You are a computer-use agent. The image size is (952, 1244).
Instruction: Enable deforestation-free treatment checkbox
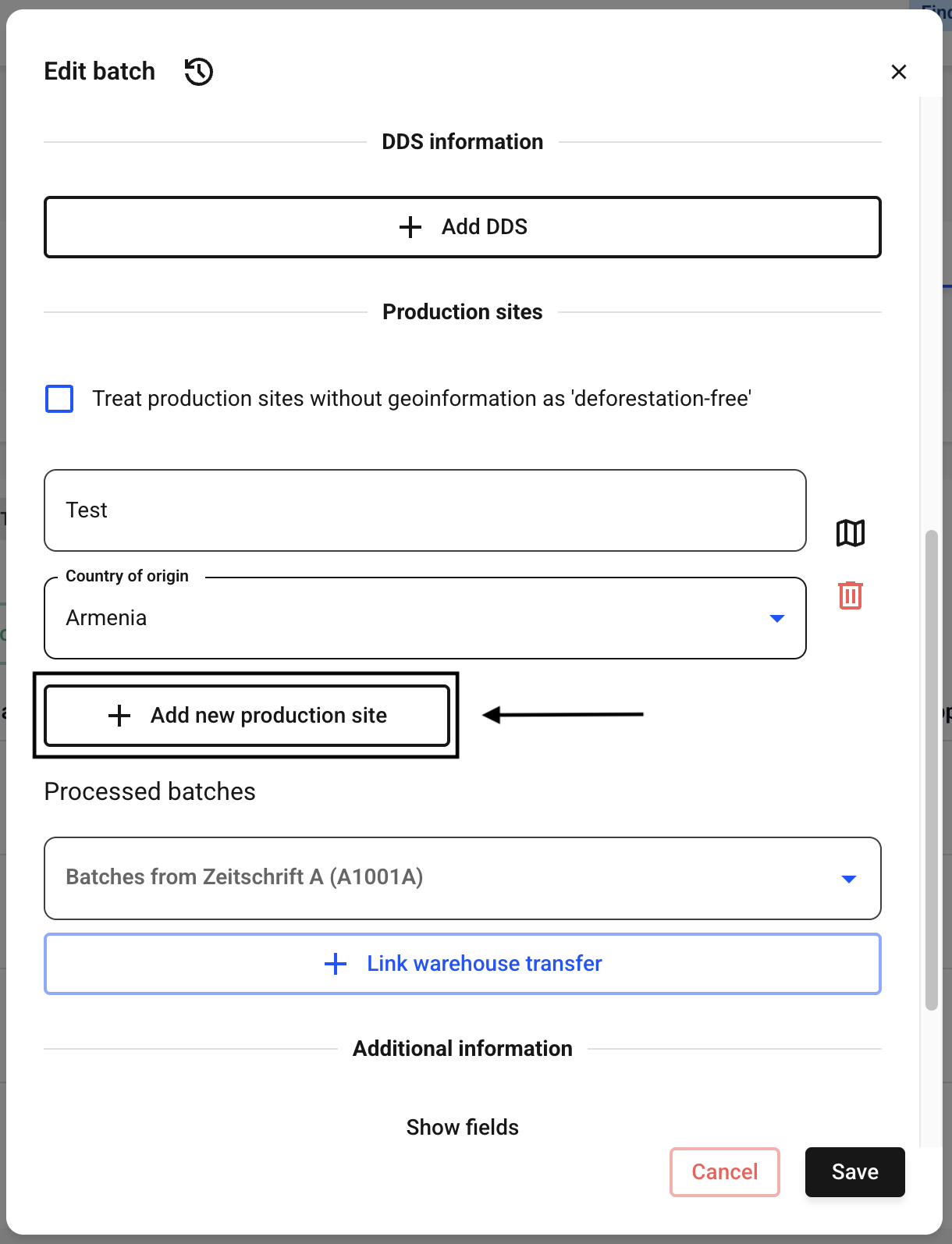[x=59, y=399]
